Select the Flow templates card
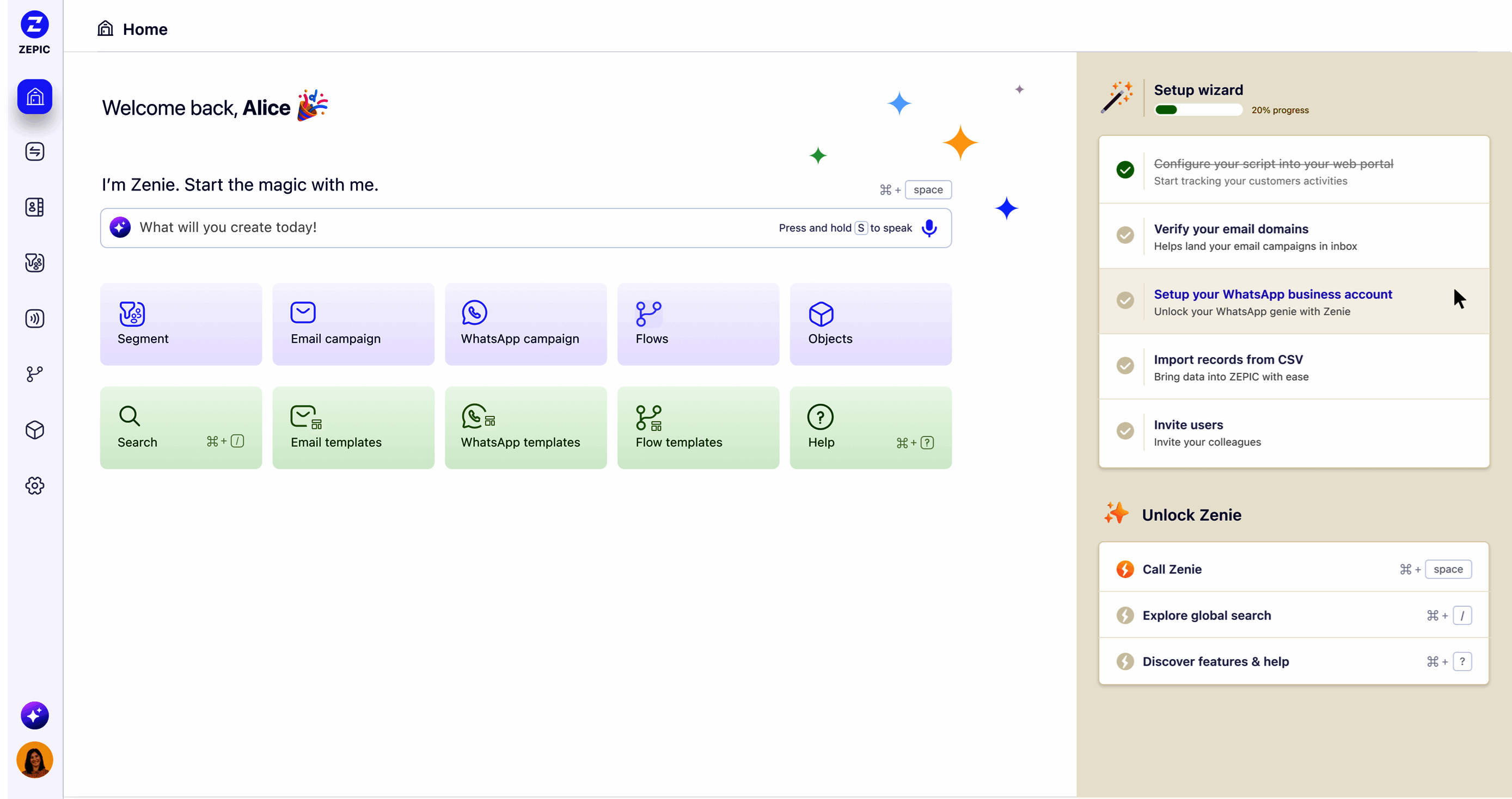 coord(698,428)
